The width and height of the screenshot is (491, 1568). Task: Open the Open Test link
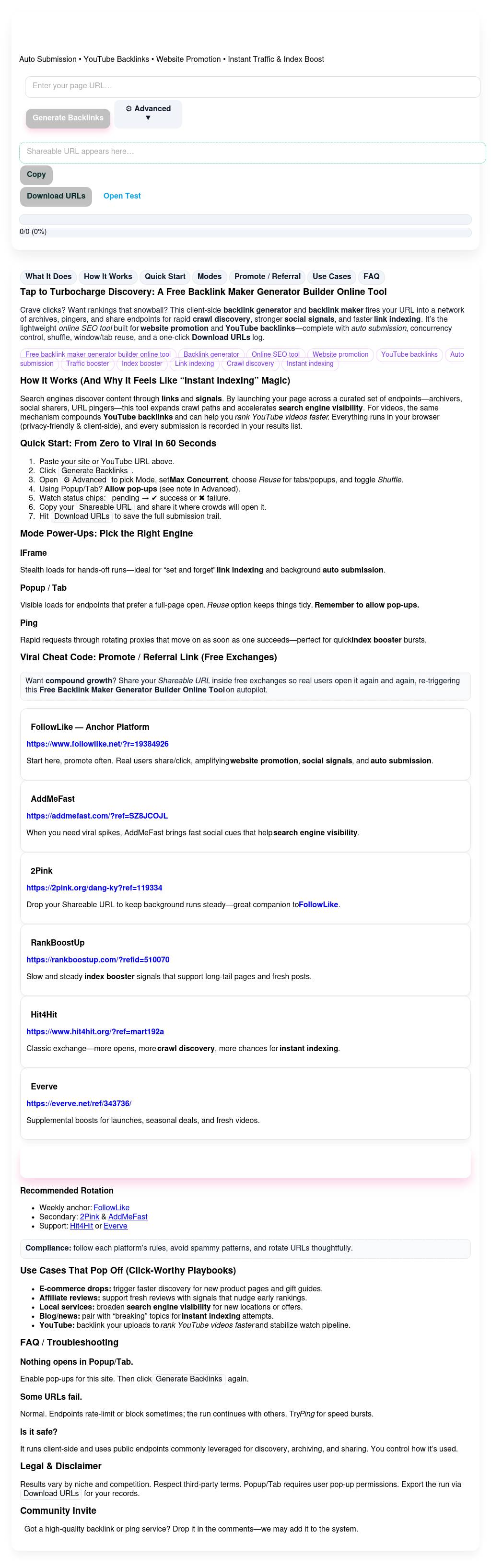pos(122,196)
